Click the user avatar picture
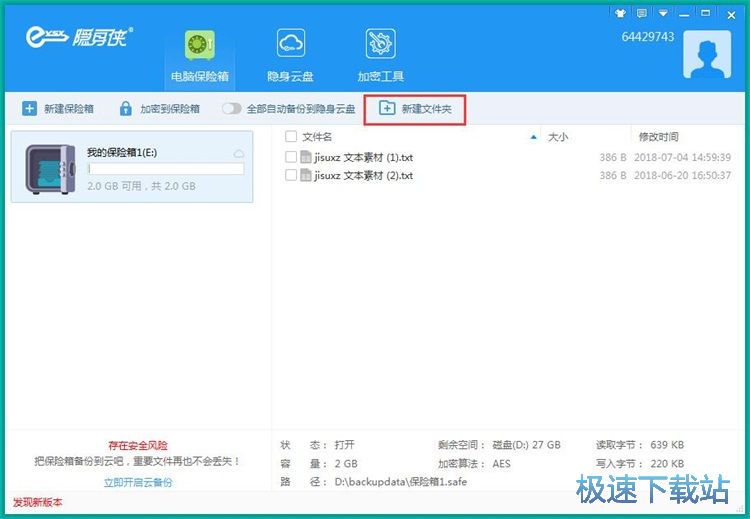Image resolution: width=750 pixels, height=519 pixels. pos(707,54)
